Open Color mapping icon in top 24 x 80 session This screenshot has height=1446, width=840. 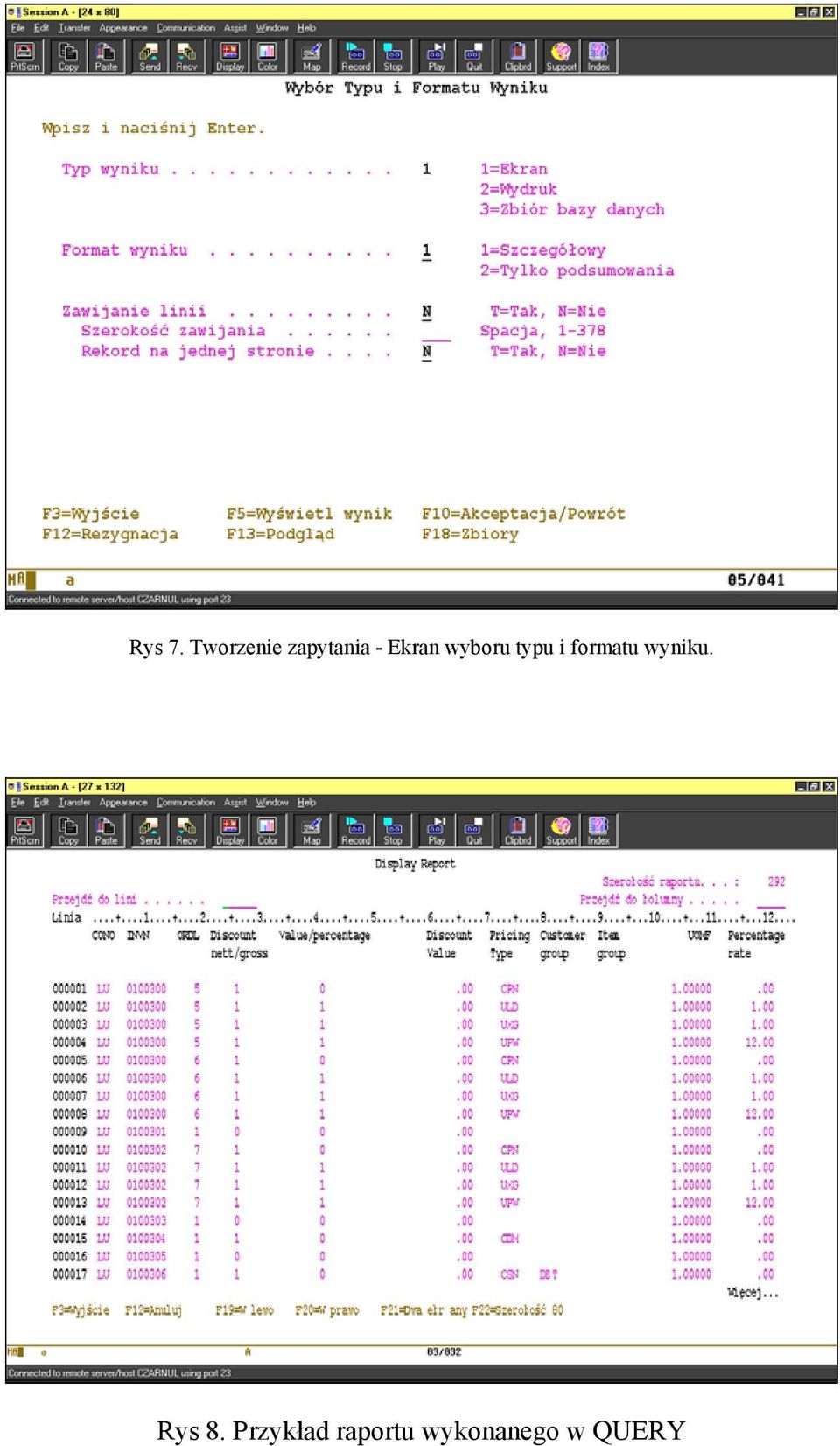[267, 56]
